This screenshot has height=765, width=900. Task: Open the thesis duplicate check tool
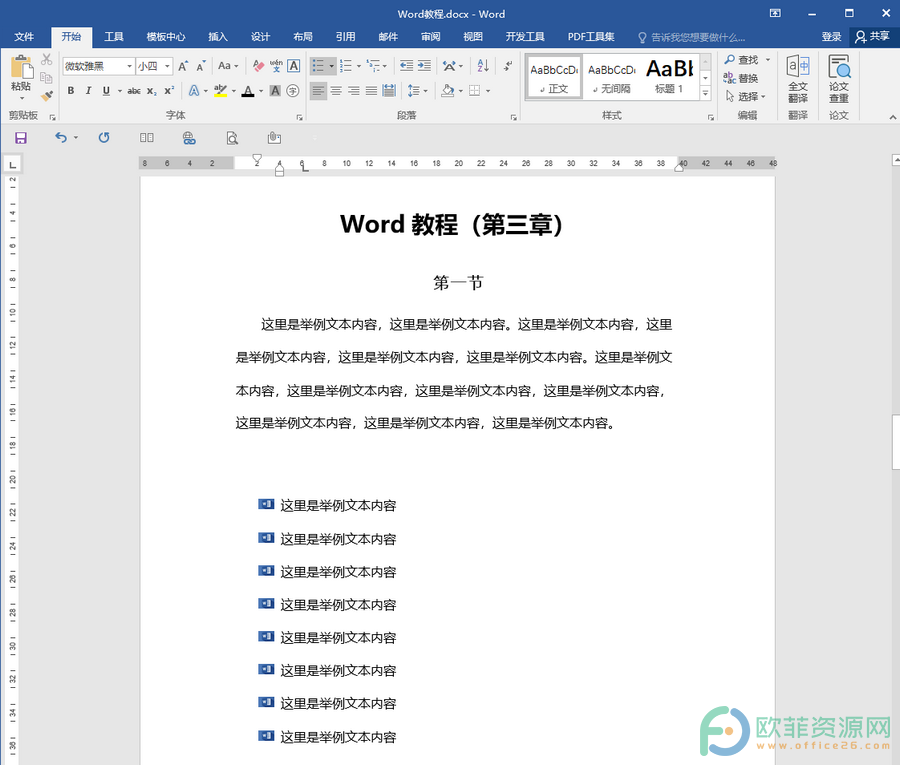[x=839, y=79]
